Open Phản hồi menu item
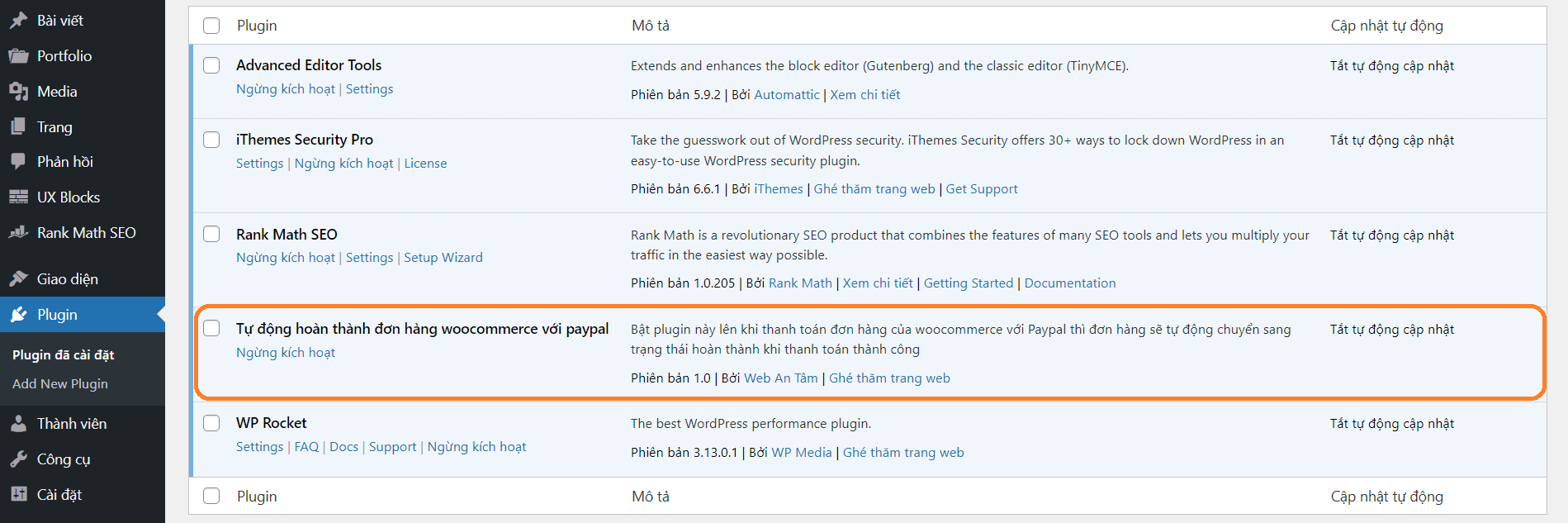The width and height of the screenshot is (1568, 523). (x=65, y=162)
